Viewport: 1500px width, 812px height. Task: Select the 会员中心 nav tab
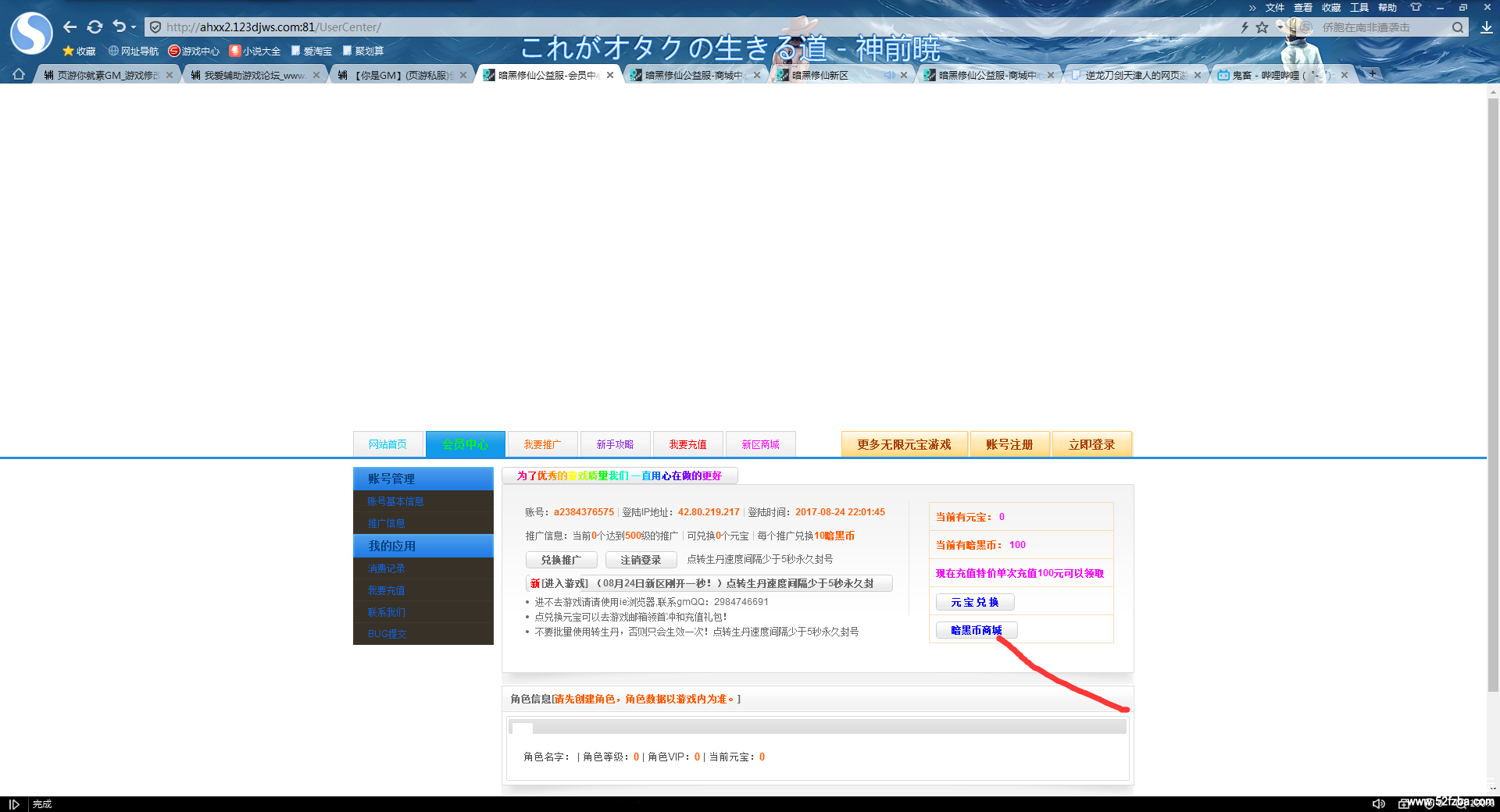click(466, 444)
